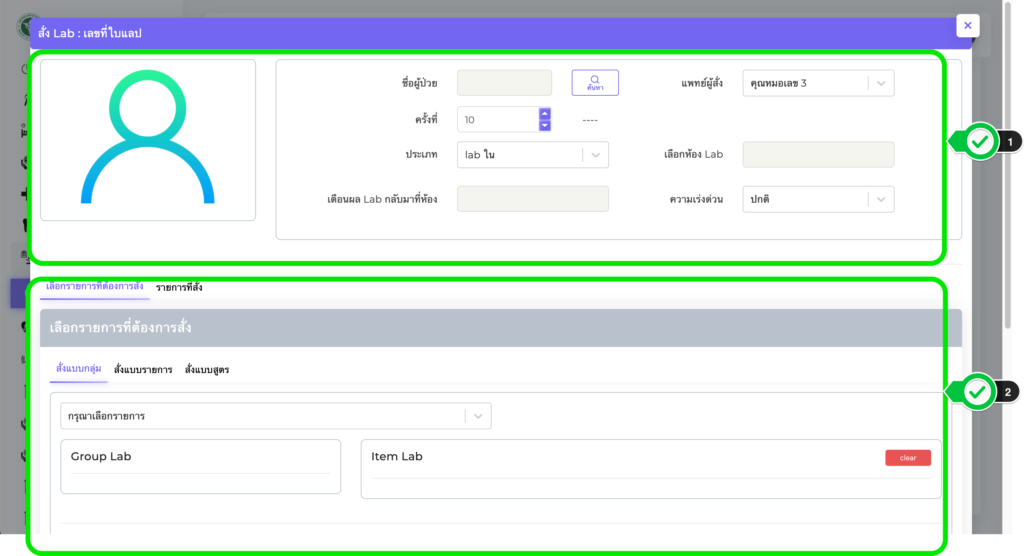Screen dimensions: 1024x556
Task: Close the Lab order dialog with X
Action: pyautogui.click(x=967, y=26)
